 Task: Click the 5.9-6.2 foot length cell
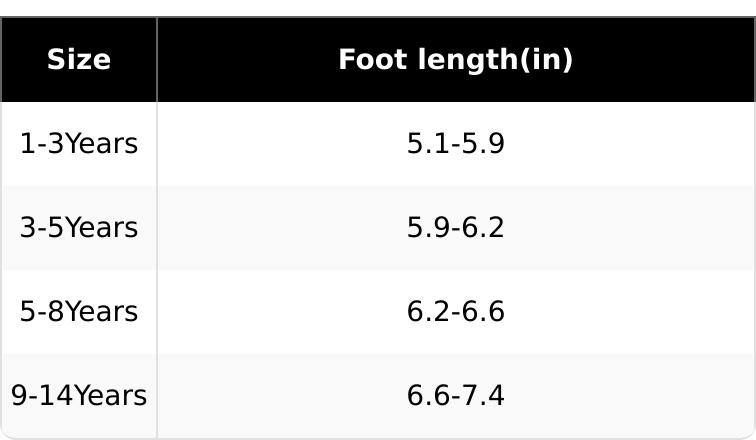[x=456, y=227]
